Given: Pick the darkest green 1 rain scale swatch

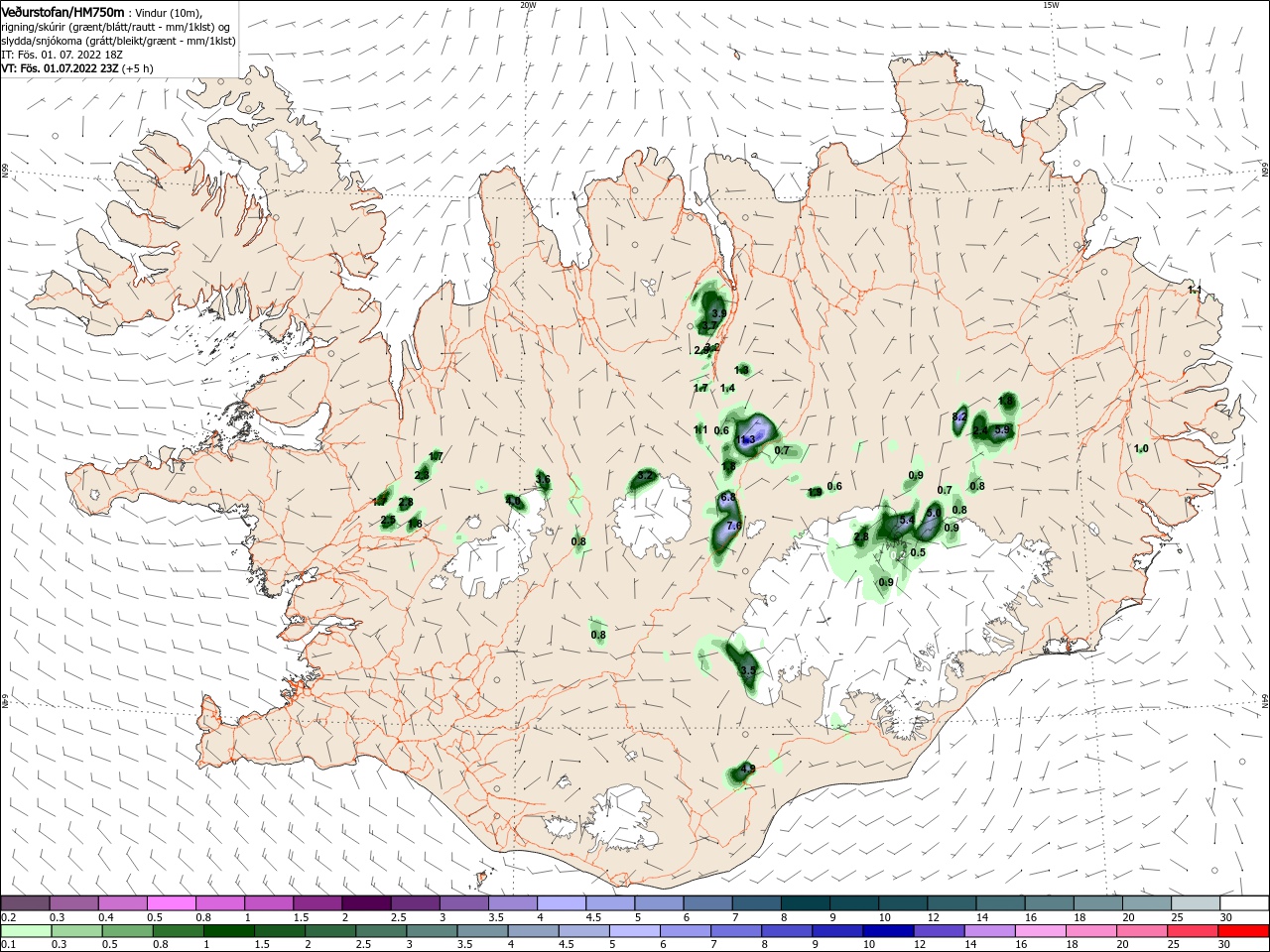Looking at the screenshot, I should pos(228,931).
